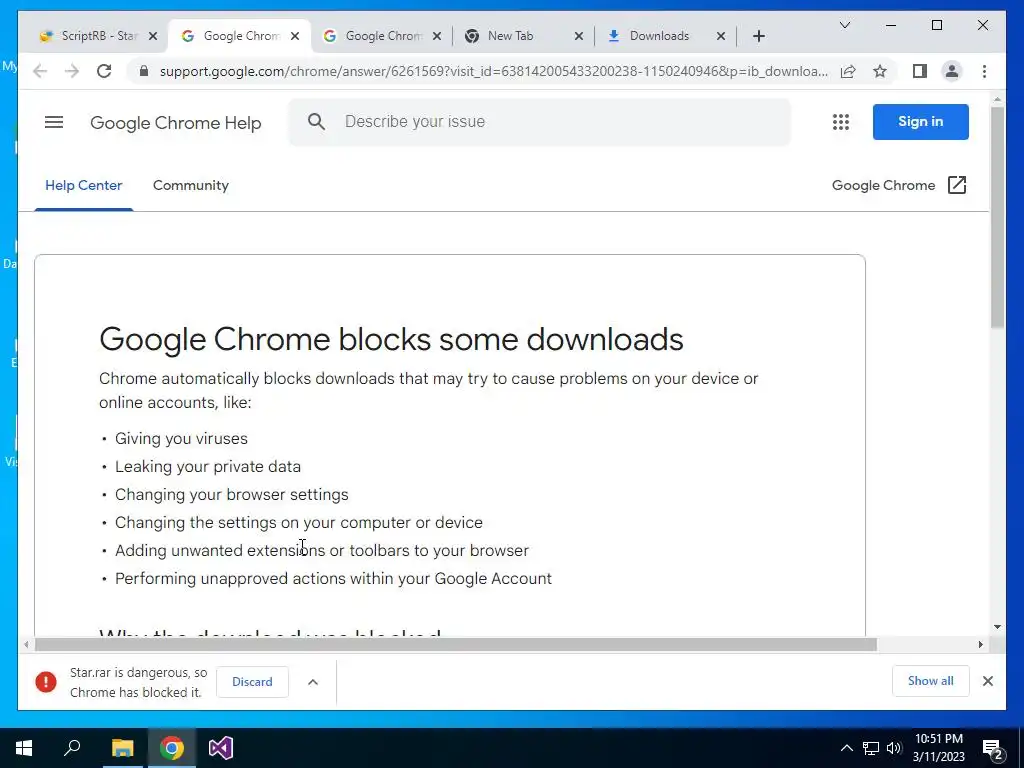Open the tab search chevron
Image resolution: width=1024 pixels, height=768 pixels.
tap(844, 25)
